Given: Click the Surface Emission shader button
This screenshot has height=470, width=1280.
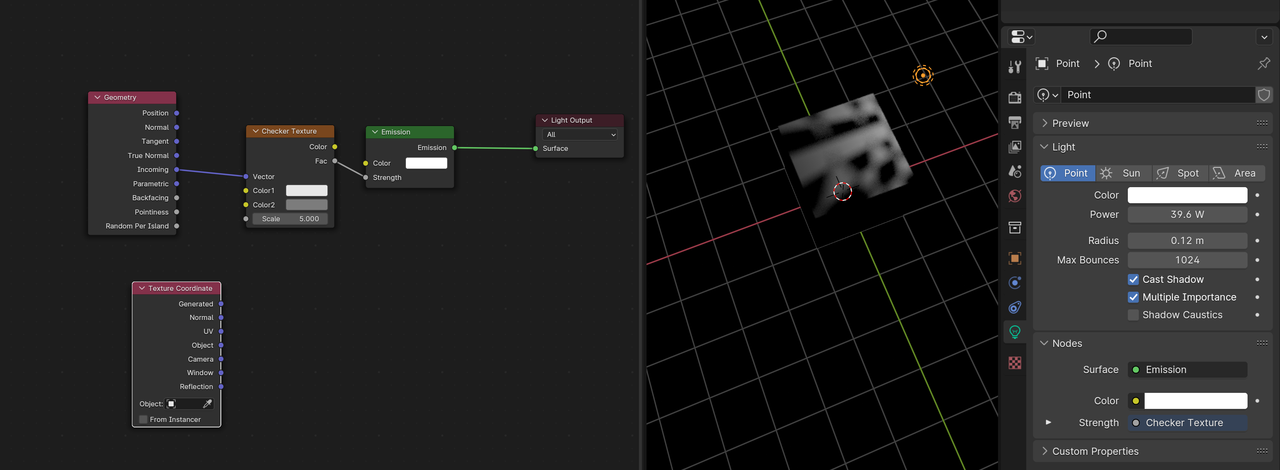Looking at the screenshot, I should [1187, 370].
